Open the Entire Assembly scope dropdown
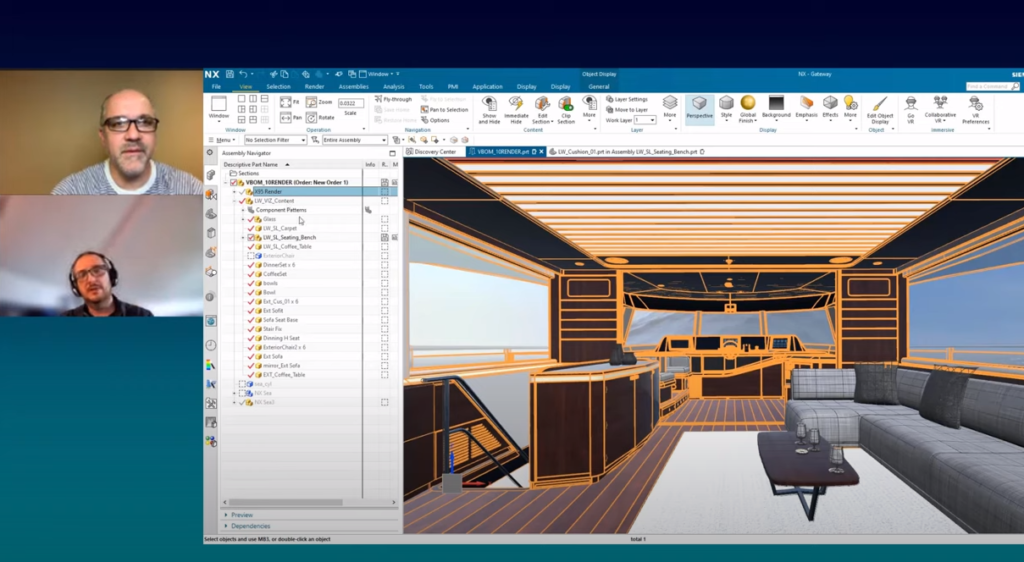 [x=354, y=140]
